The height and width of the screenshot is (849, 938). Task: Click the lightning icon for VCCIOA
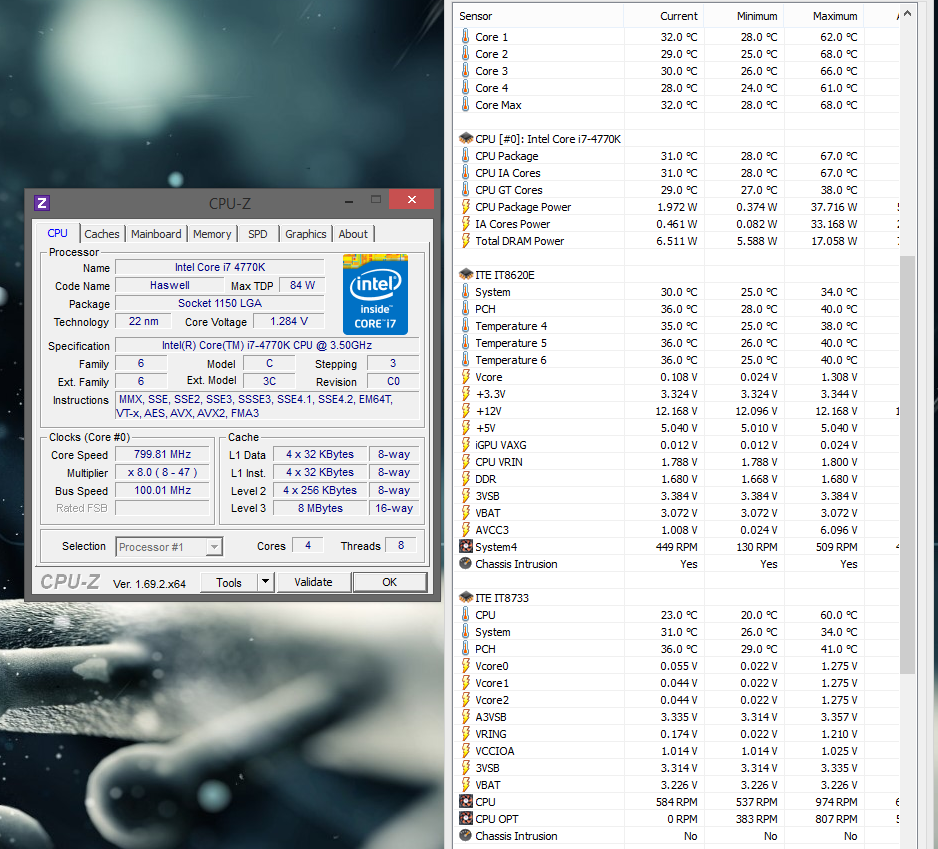[x=465, y=751]
